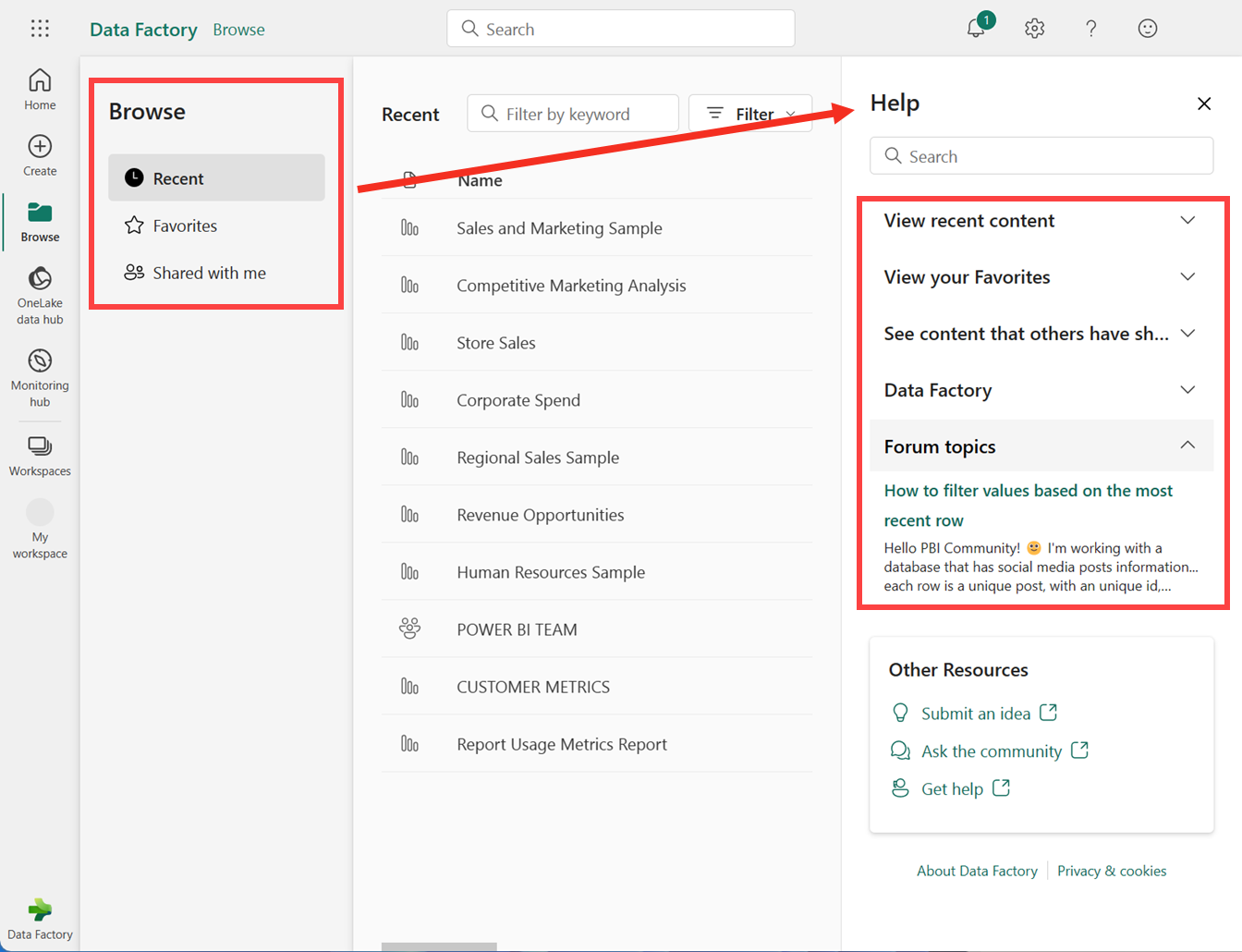Click the help question mark icon
The height and width of the screenshot is (952, 1242).
tap(1091, 29)
